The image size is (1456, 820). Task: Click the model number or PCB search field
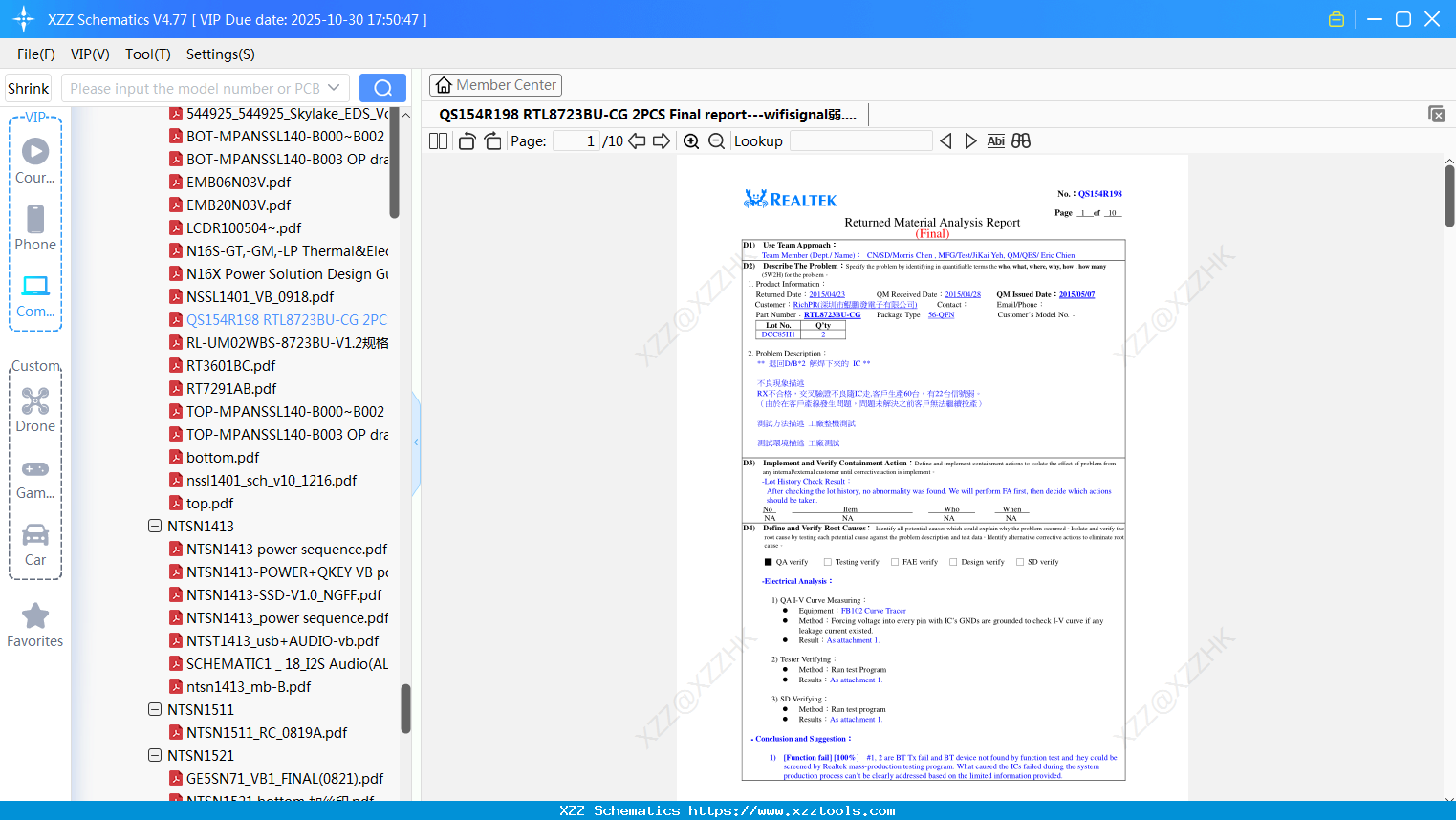196,88
